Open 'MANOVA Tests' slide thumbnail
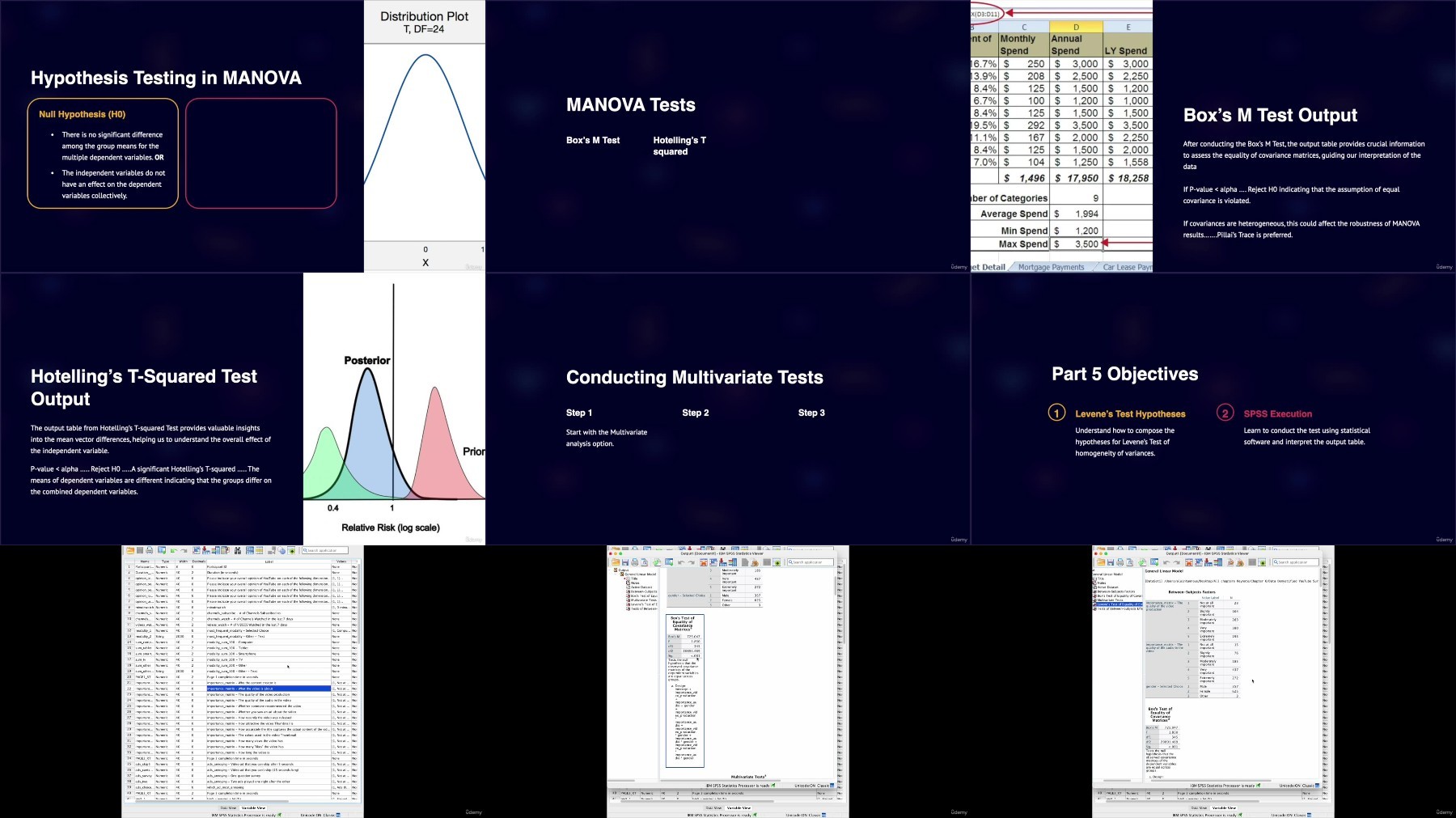 coord(728,136)
